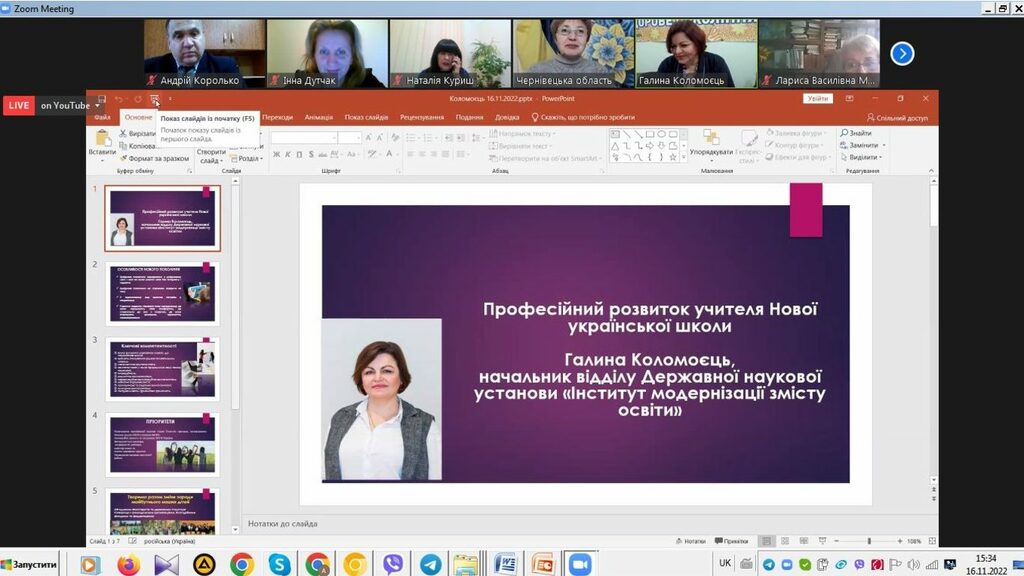The height and width of the screenshot is (576, 1024).
Task: Toggle bold (Ж) formatting
Action: click(276, 154)
